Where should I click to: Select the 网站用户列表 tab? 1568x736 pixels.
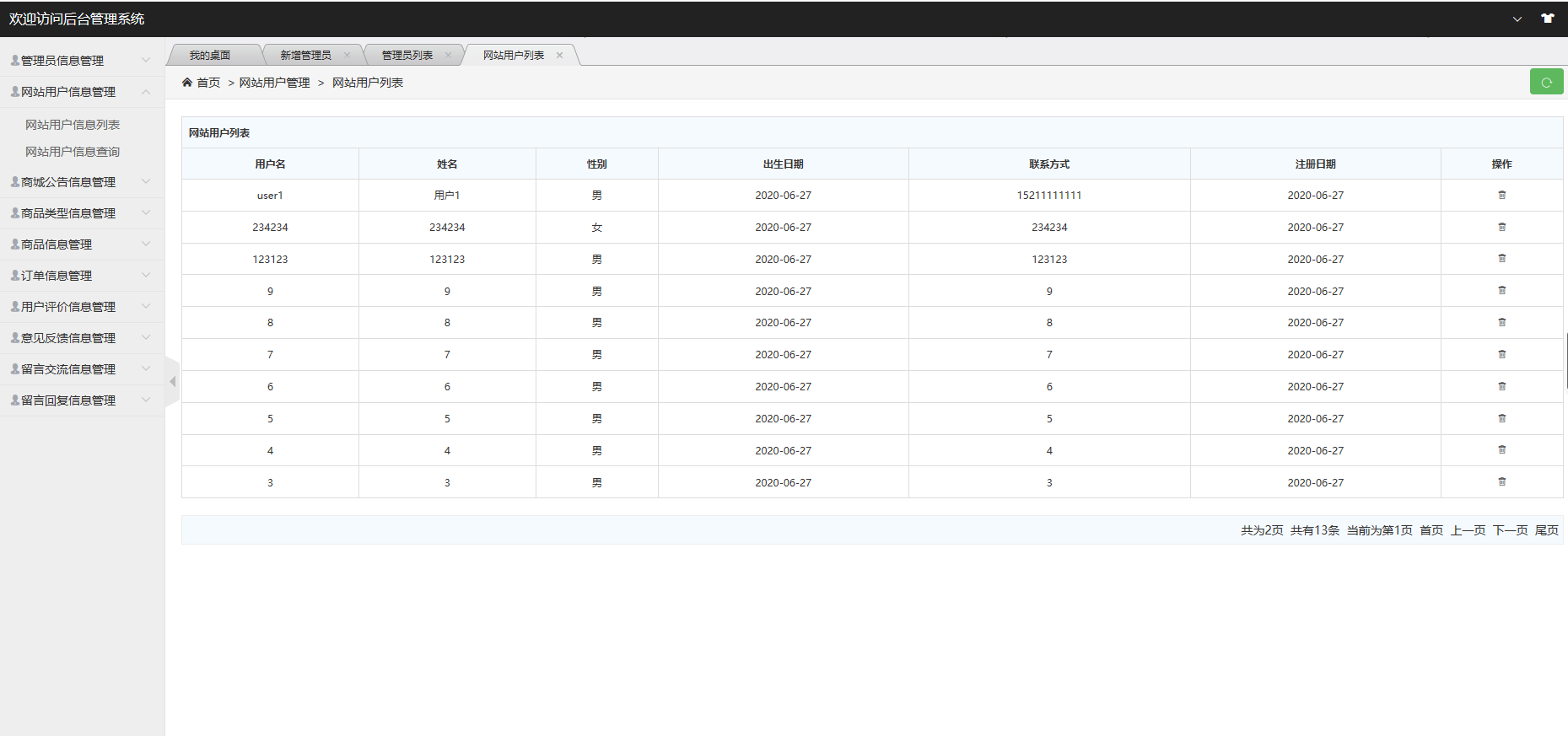click(x=514, y=56)
